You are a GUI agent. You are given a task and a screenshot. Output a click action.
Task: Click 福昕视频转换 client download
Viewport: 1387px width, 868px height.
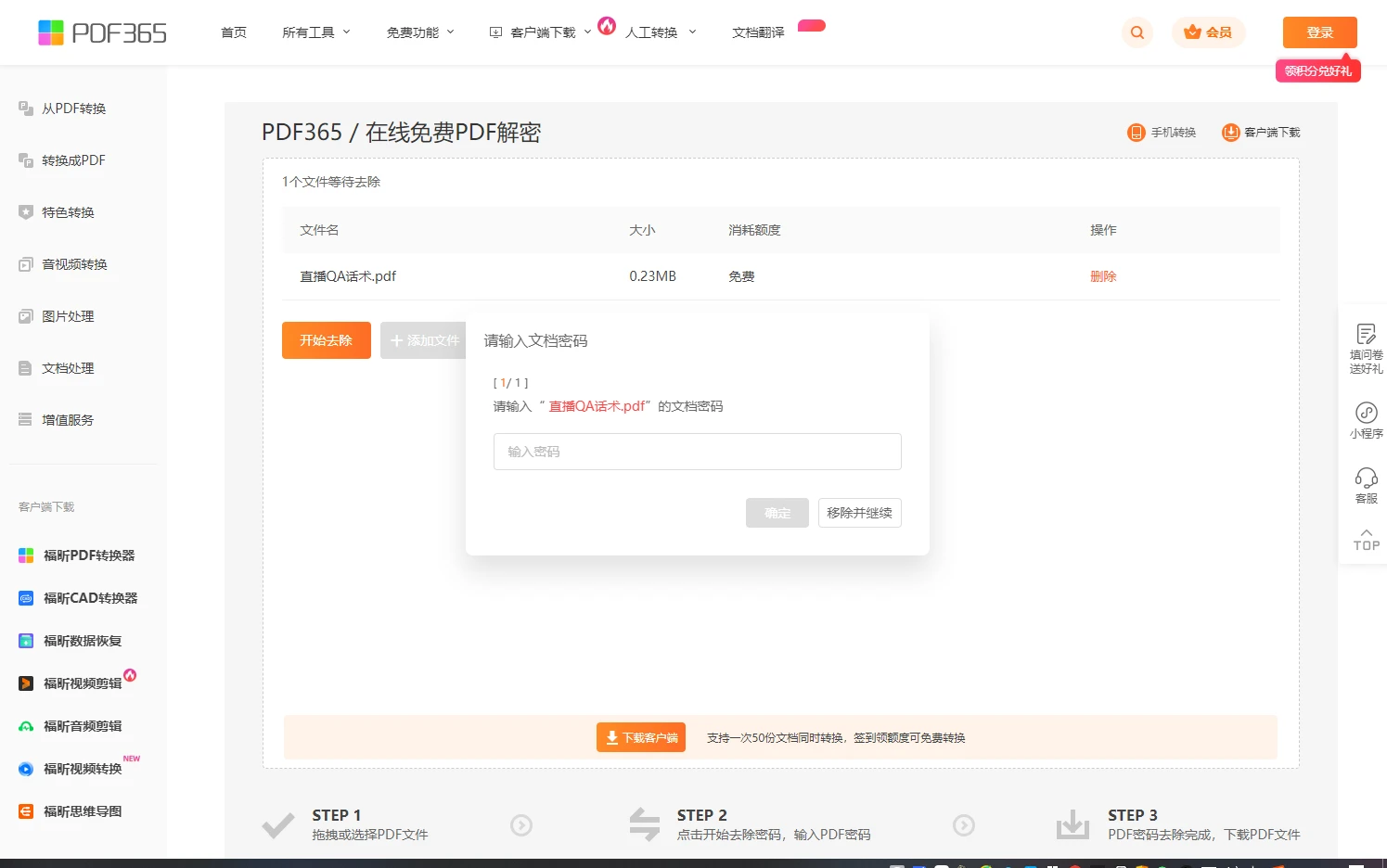71,769
